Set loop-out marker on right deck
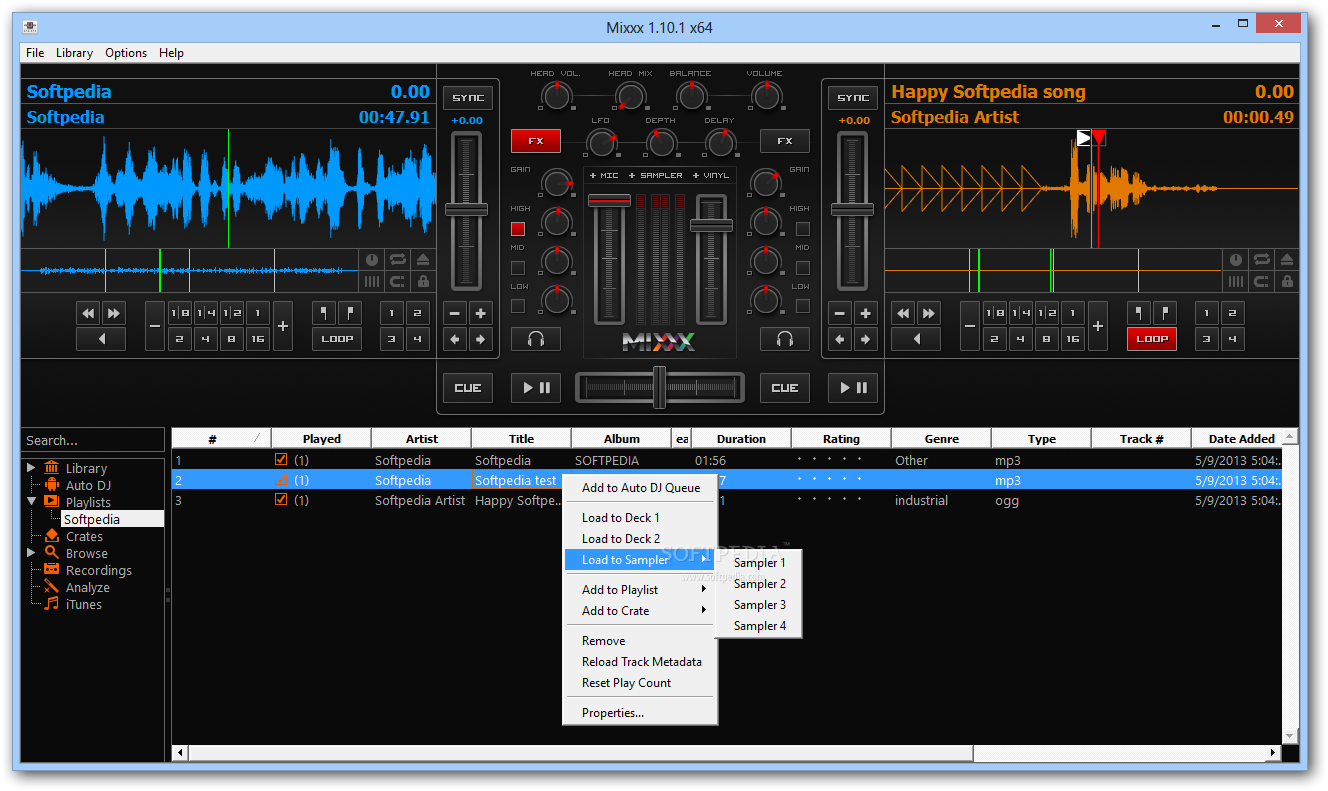The width and height of the screenshot is (1328, 791). click(1165, 313)
